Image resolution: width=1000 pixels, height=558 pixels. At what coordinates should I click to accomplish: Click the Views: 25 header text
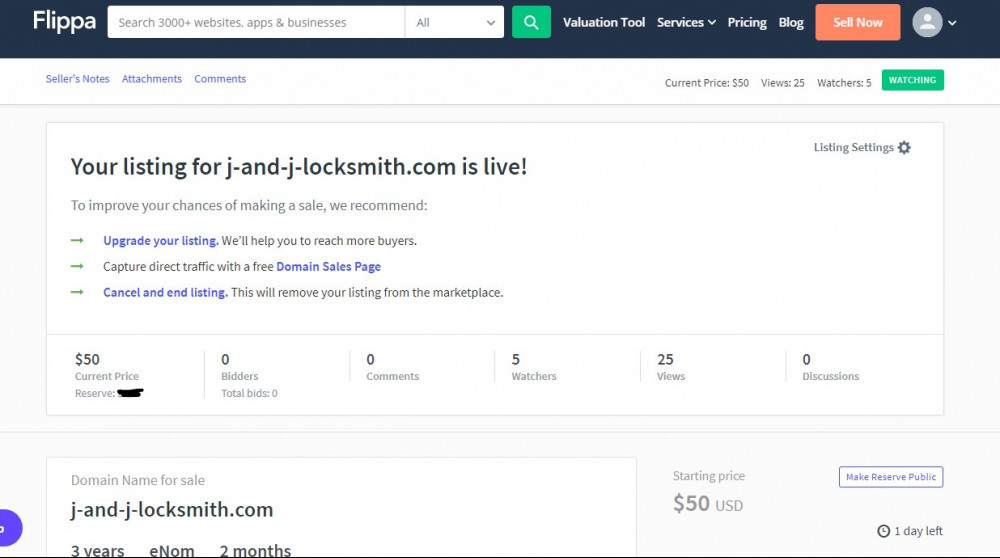pos(783,83)
